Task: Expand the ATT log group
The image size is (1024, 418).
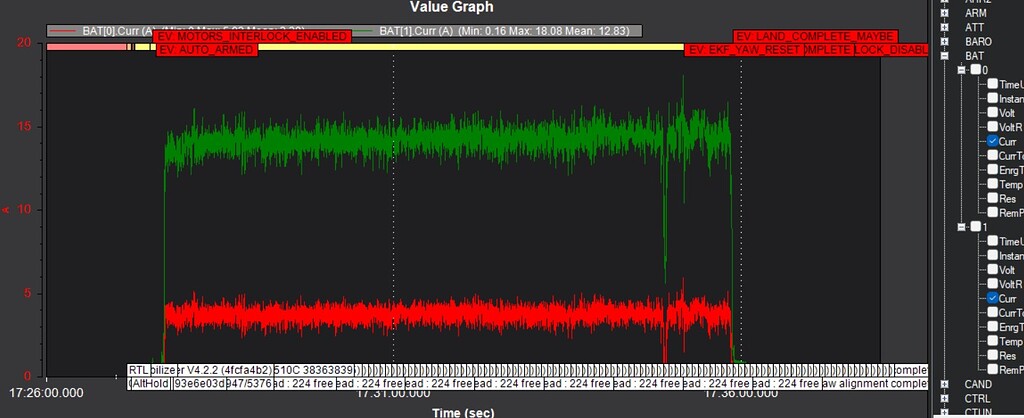Action: pos(945,28)
